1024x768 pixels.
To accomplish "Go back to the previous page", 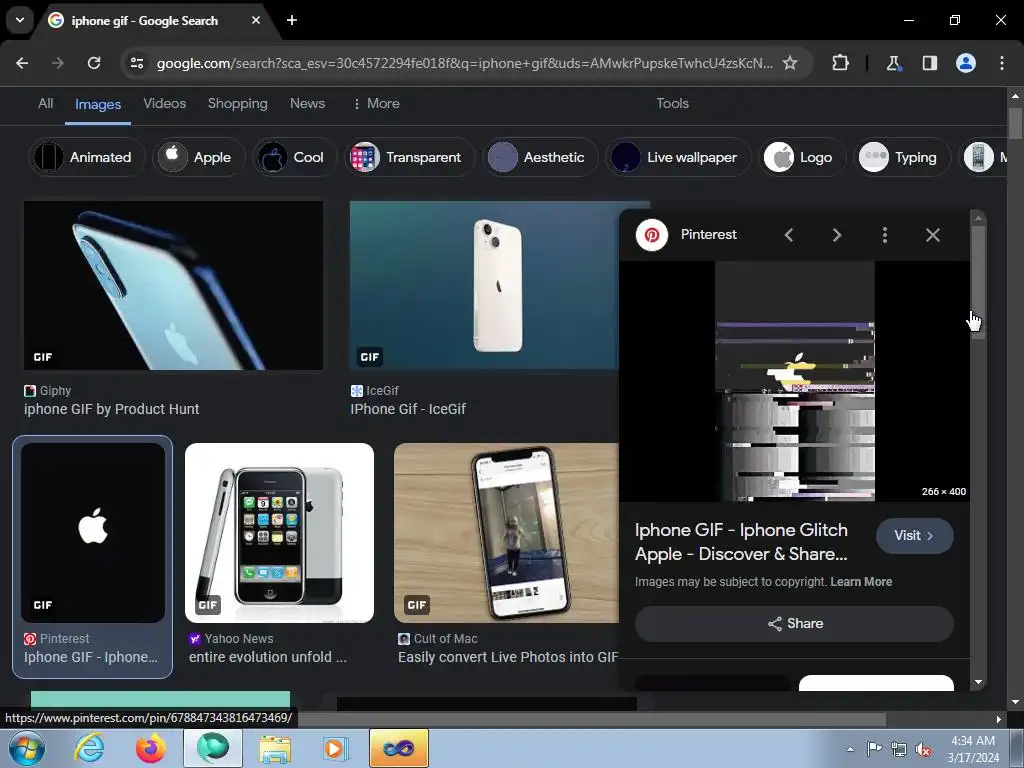I will pyautogui.click(x=22, y=63).
